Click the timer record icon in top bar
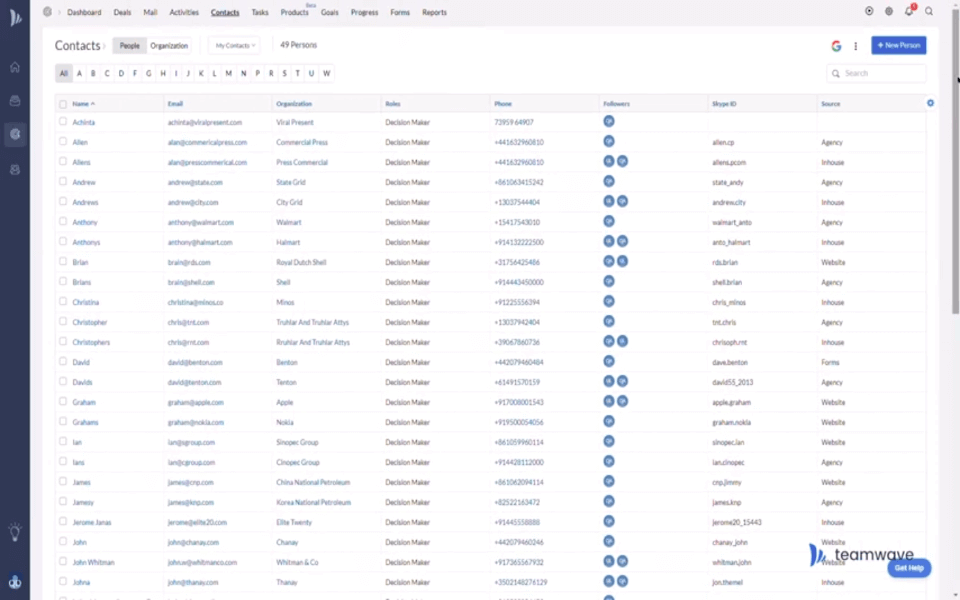 (869, 11)
